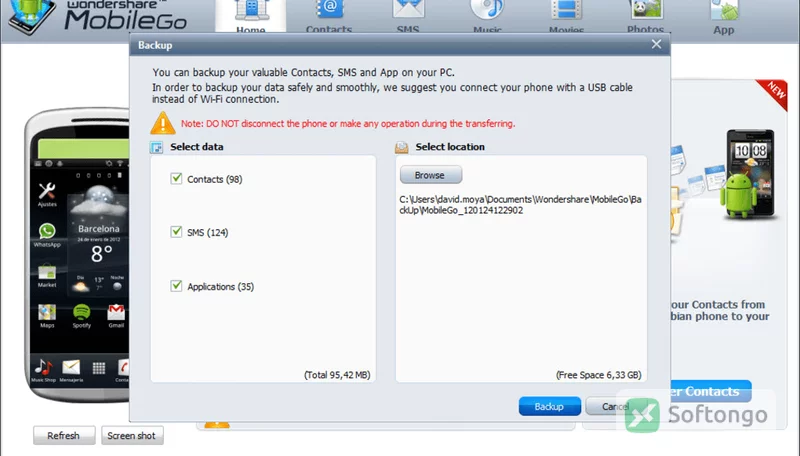Screen dimensions: 800x456
Task: Click the backup path text
Action: (x=520, y=205)
